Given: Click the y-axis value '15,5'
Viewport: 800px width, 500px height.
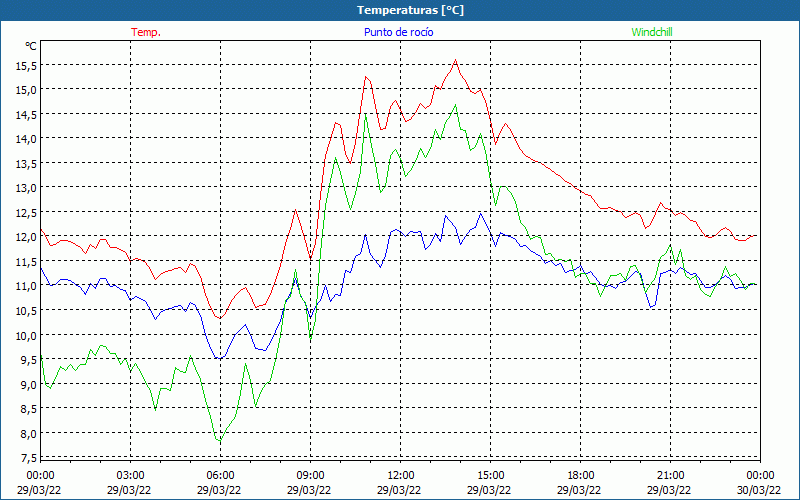Looking at the screenshot, I should pos(27,65).
